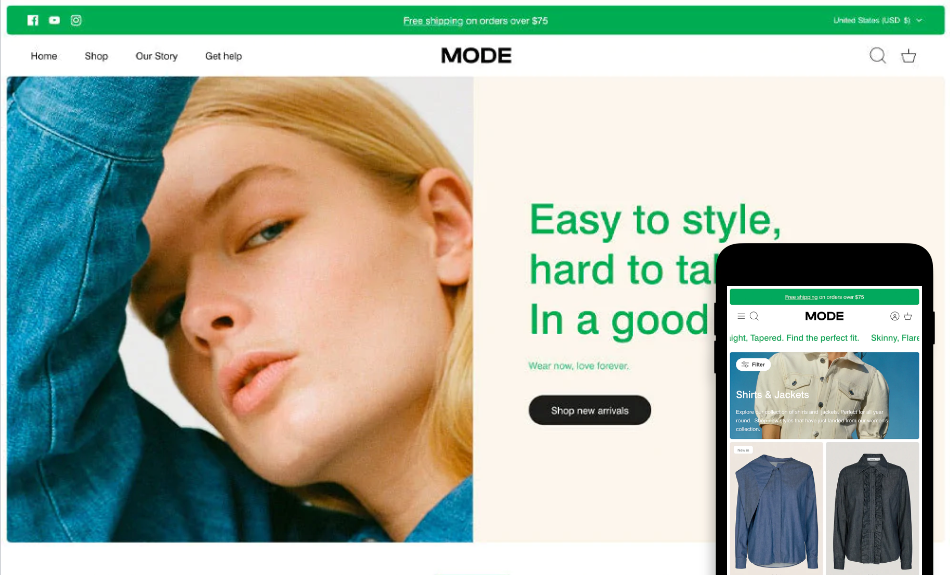
Task: Open the Filter button on phone mockup
Action: [x=753, y=365]
